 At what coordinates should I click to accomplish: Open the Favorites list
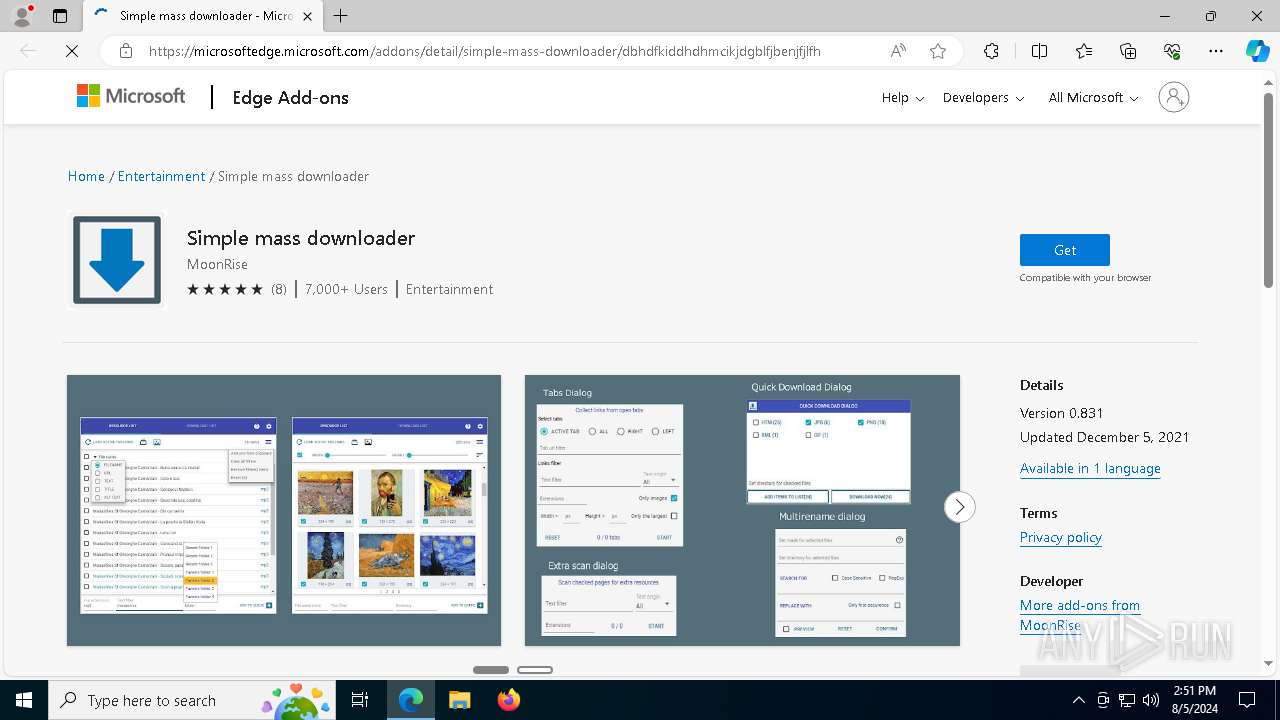coord(1084,51)
